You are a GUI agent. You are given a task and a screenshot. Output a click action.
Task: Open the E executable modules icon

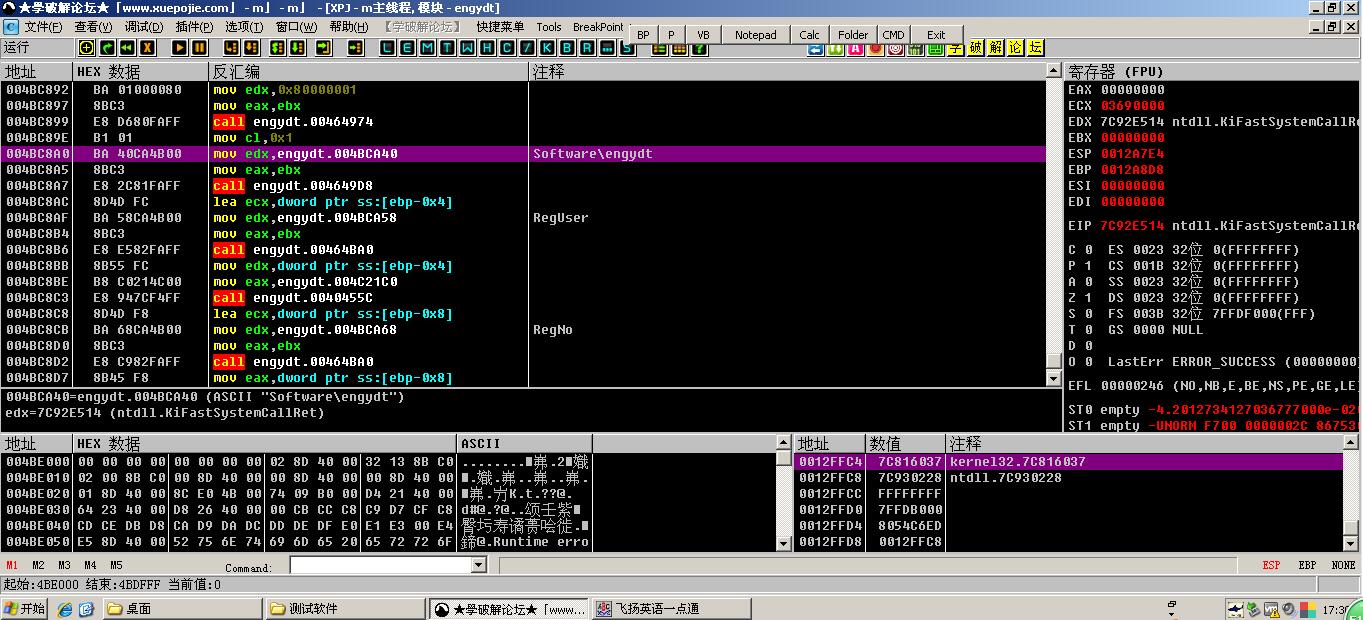pyautogui.click(x=407, y=48)
